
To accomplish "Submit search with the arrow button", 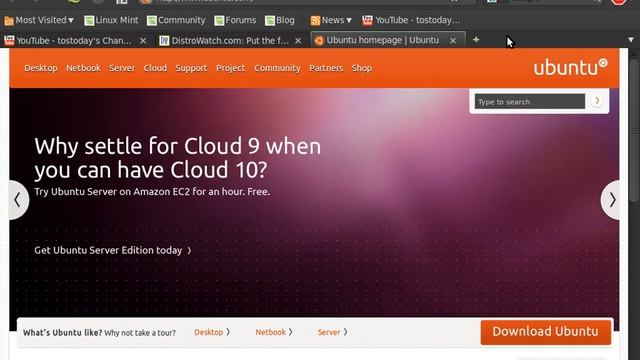I will coord(597,101).
